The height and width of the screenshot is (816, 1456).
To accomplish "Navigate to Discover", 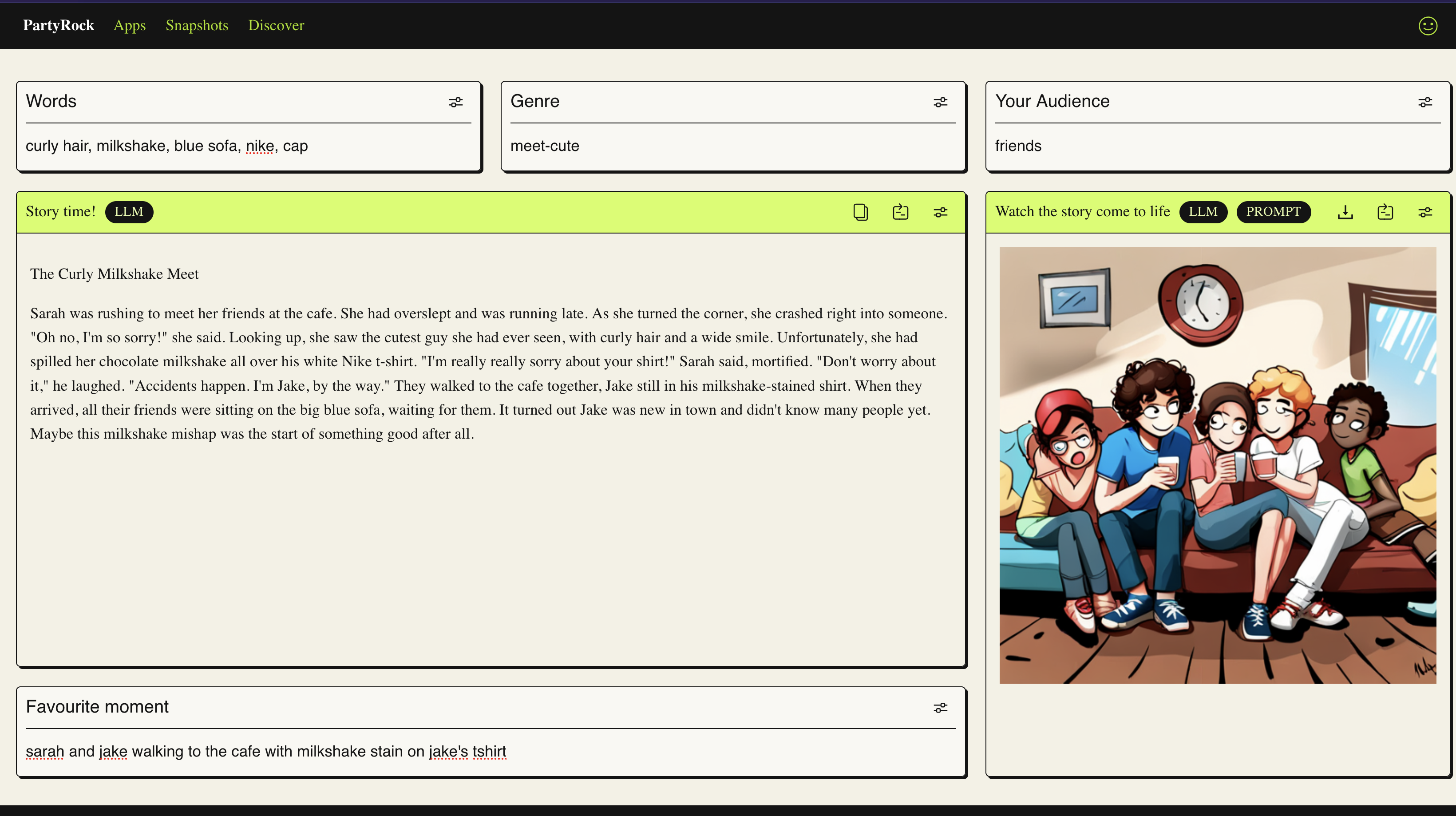I will click(x=276, y=25).
